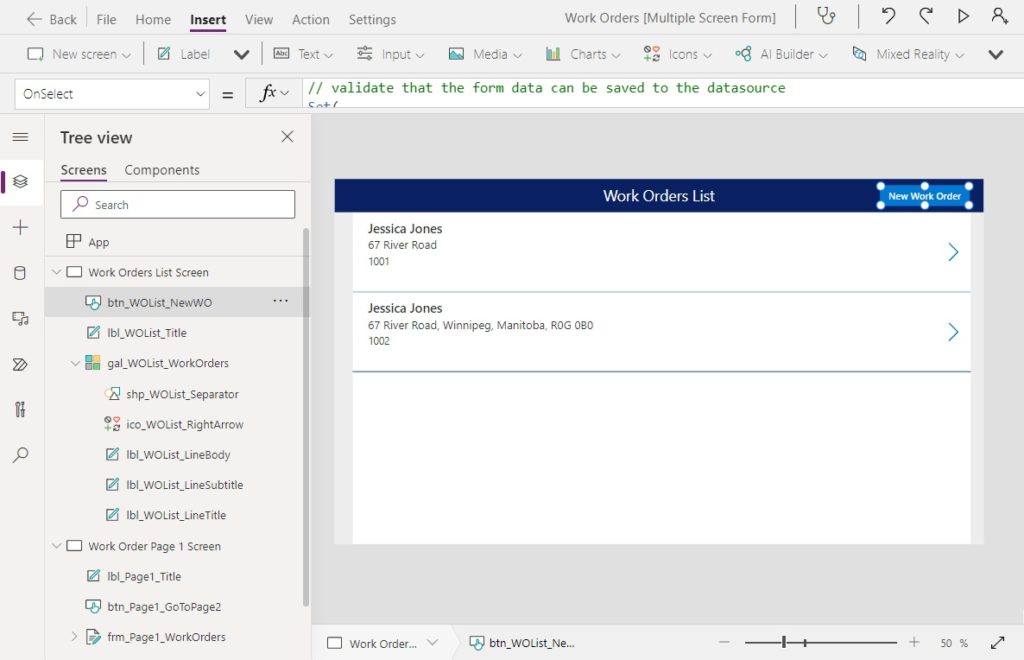Screen dimensions: 1024x660
Task: Open the Data sources panel
Action: pyautogui.click(x=20, y=273)
